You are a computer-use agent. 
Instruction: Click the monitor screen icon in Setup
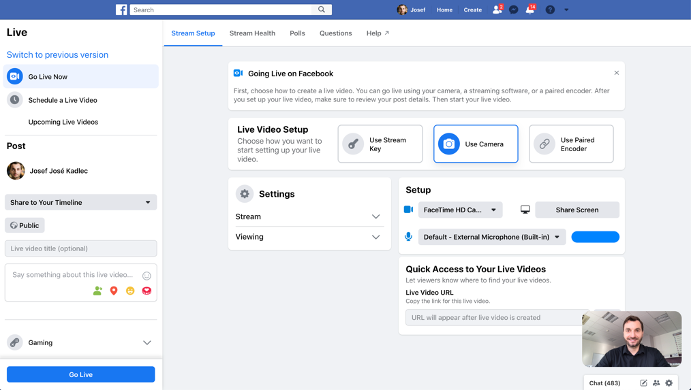(x=525, y=210)
